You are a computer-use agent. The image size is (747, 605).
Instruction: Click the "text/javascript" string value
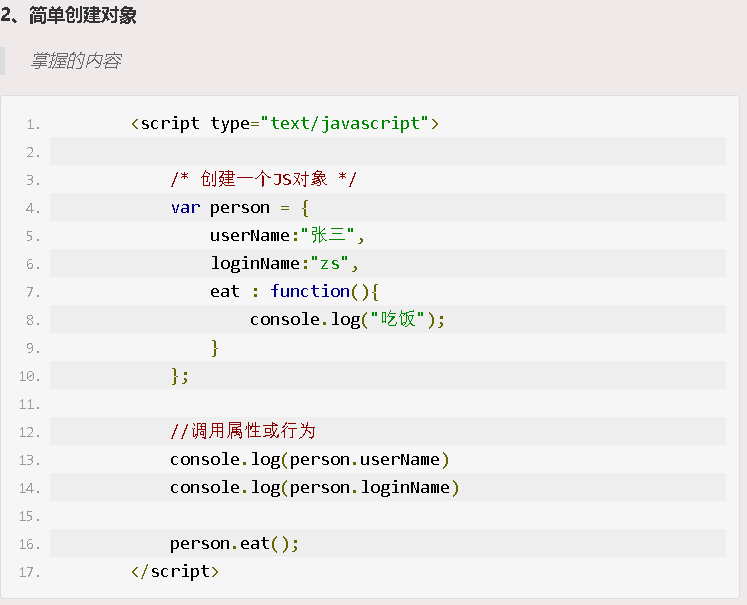pos(345,123)
